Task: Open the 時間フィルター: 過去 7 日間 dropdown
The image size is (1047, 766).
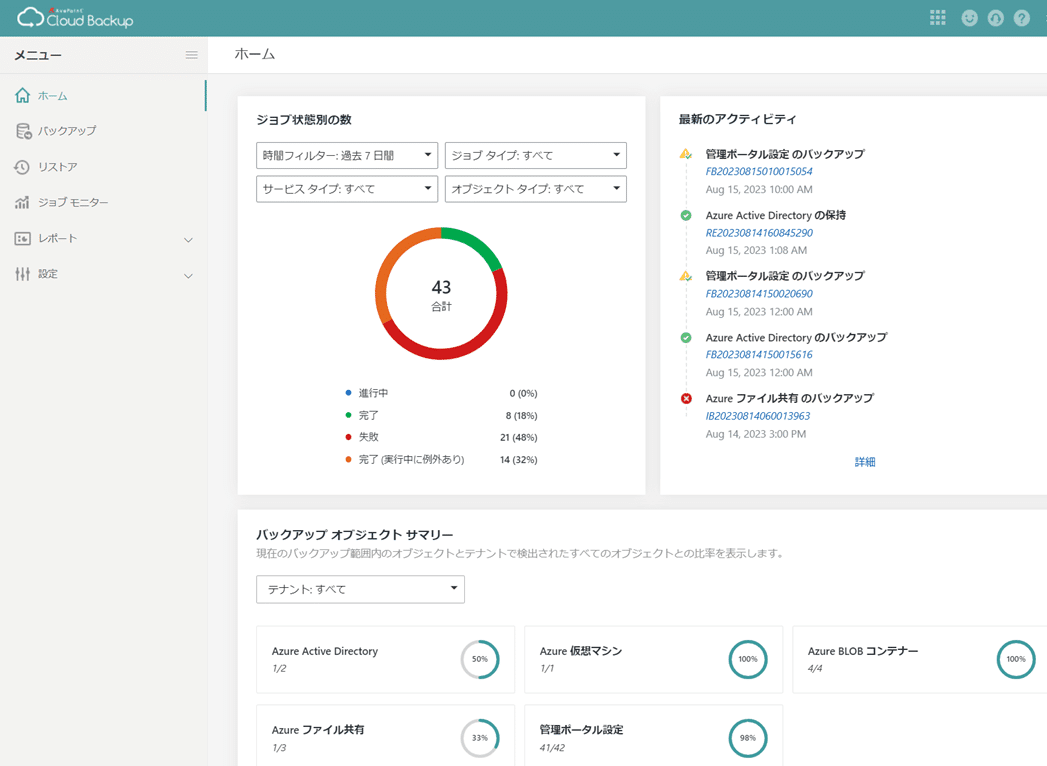Action: pos(347,155)
